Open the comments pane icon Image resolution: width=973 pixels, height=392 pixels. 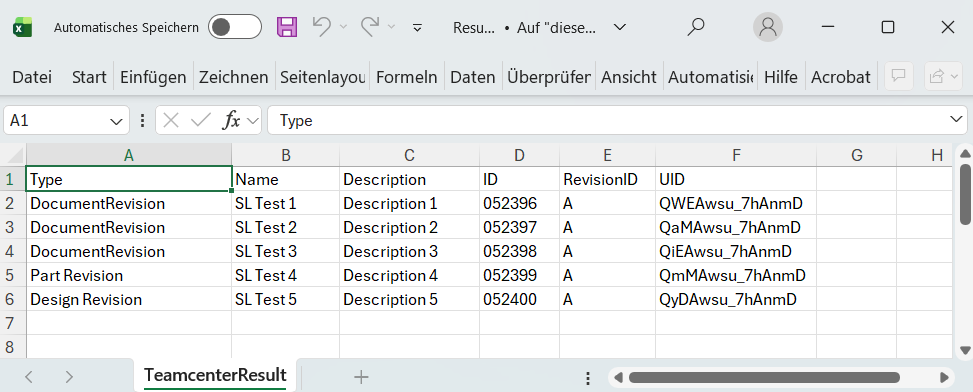[898, 76]
